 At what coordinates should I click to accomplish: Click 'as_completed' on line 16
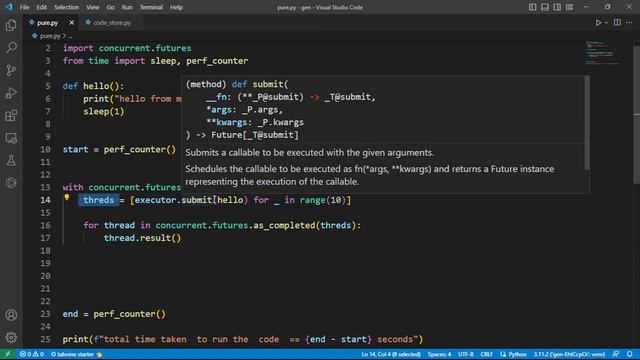coord(284,225)
